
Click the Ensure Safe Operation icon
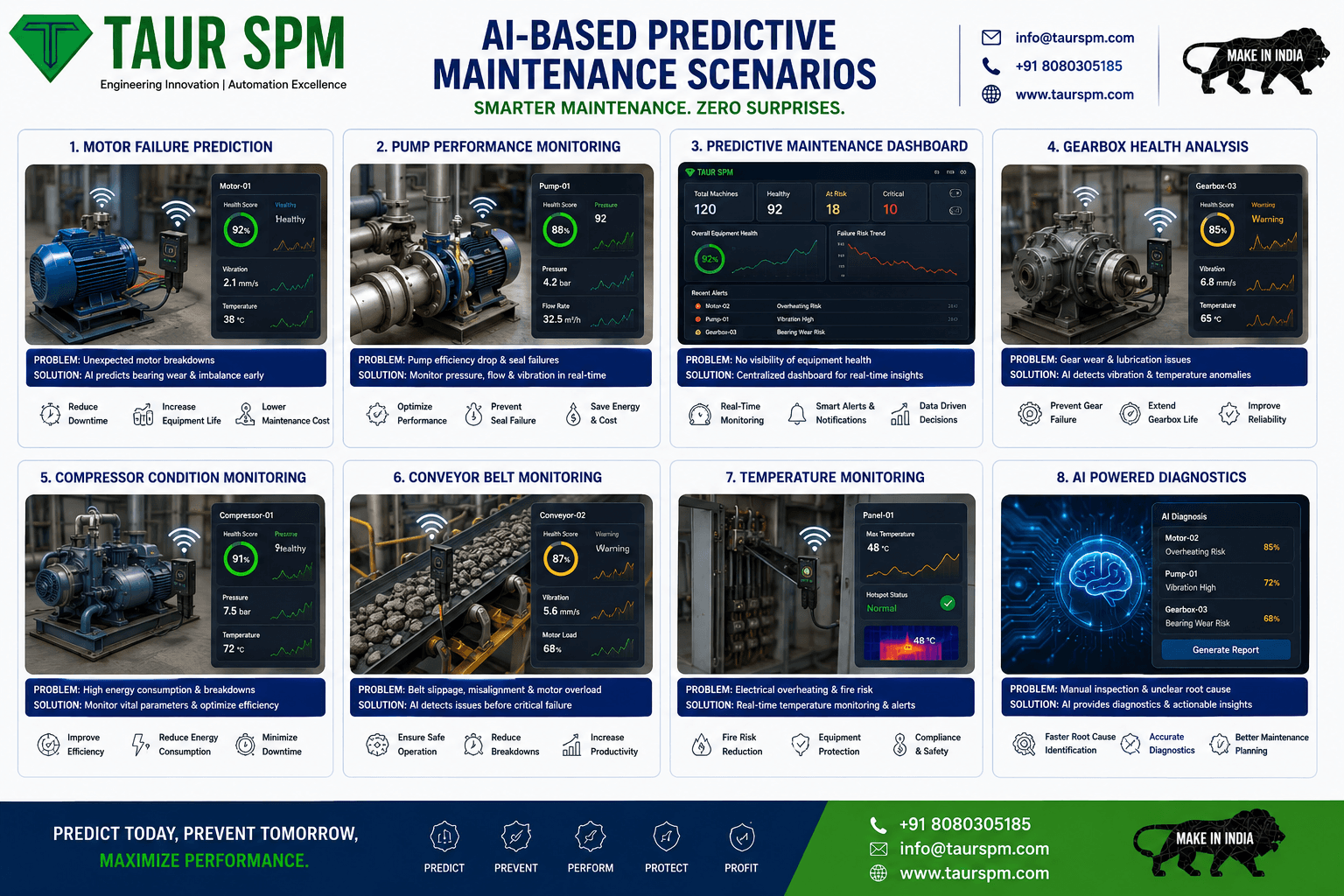[x=377, y=745]
